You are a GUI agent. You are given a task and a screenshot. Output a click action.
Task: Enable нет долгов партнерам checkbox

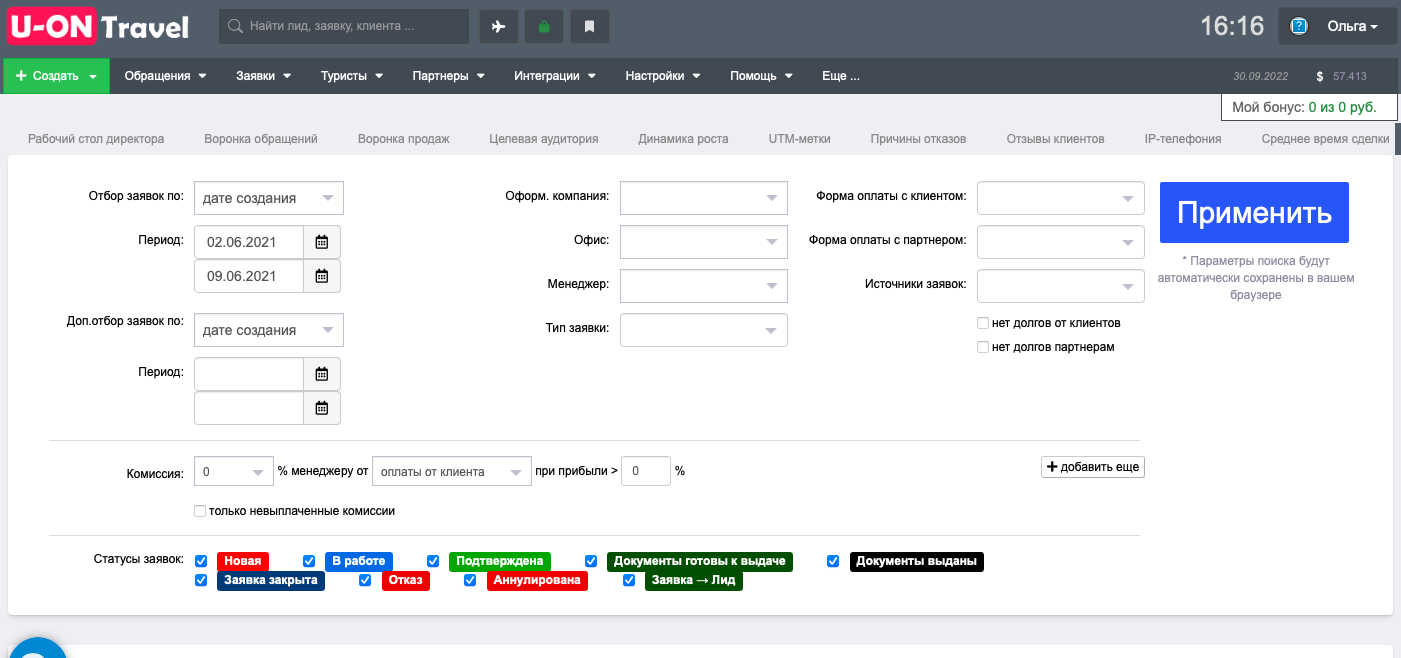click(983, 347)
